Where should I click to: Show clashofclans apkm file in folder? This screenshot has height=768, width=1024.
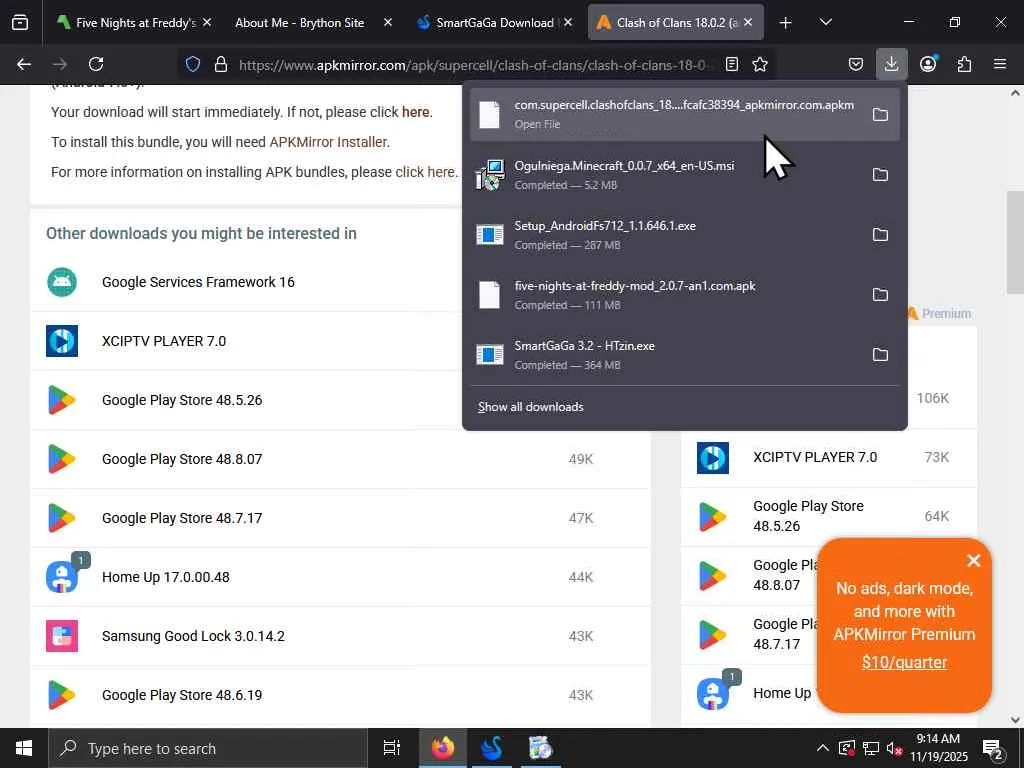coord(880,114)
